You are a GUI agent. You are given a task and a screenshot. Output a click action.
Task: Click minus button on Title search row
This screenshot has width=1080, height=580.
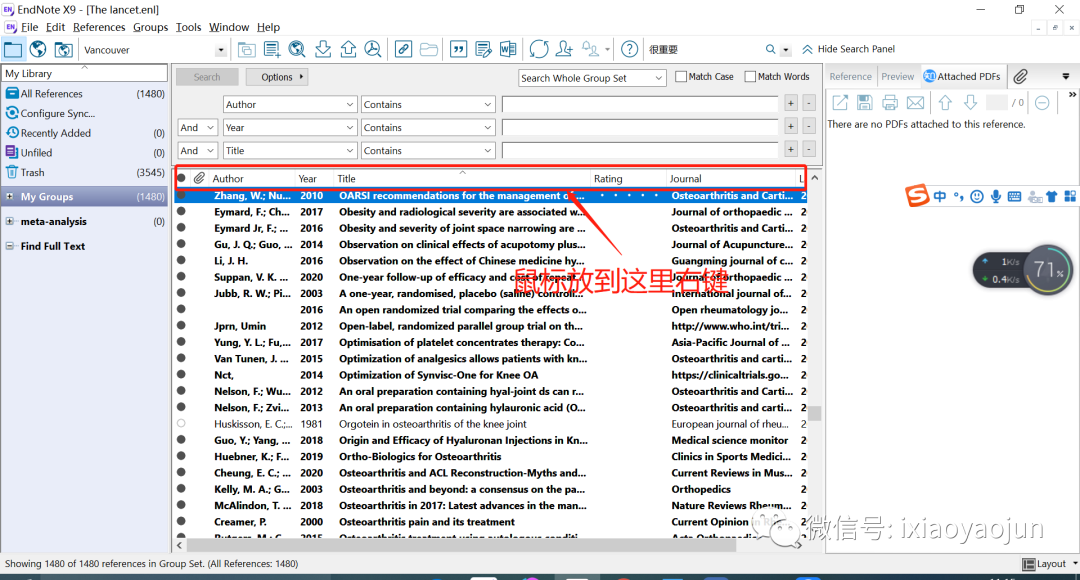(x=809, y=149)
